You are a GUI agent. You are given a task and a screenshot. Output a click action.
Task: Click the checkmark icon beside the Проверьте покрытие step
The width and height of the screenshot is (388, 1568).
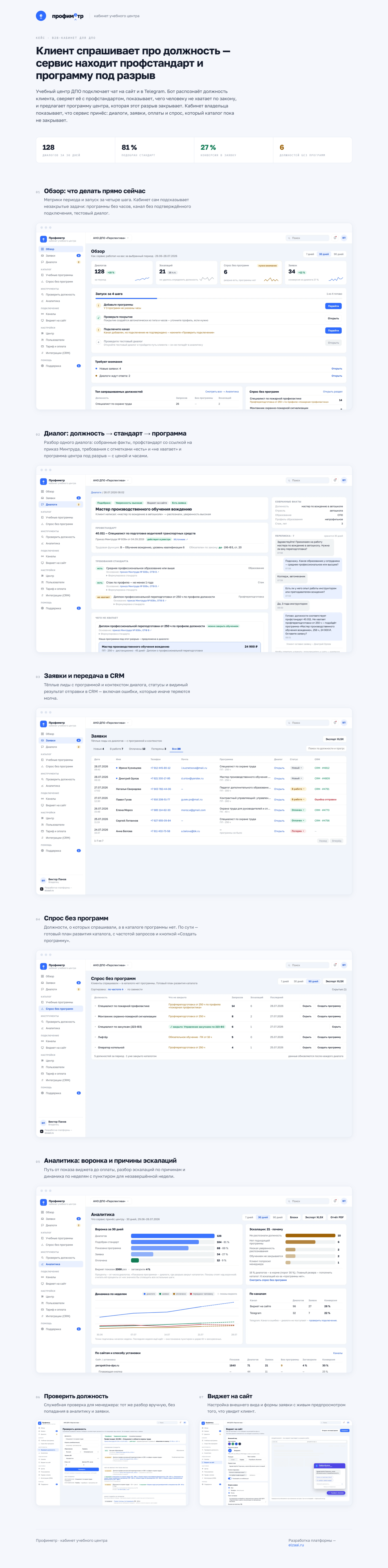pos(99,318)
